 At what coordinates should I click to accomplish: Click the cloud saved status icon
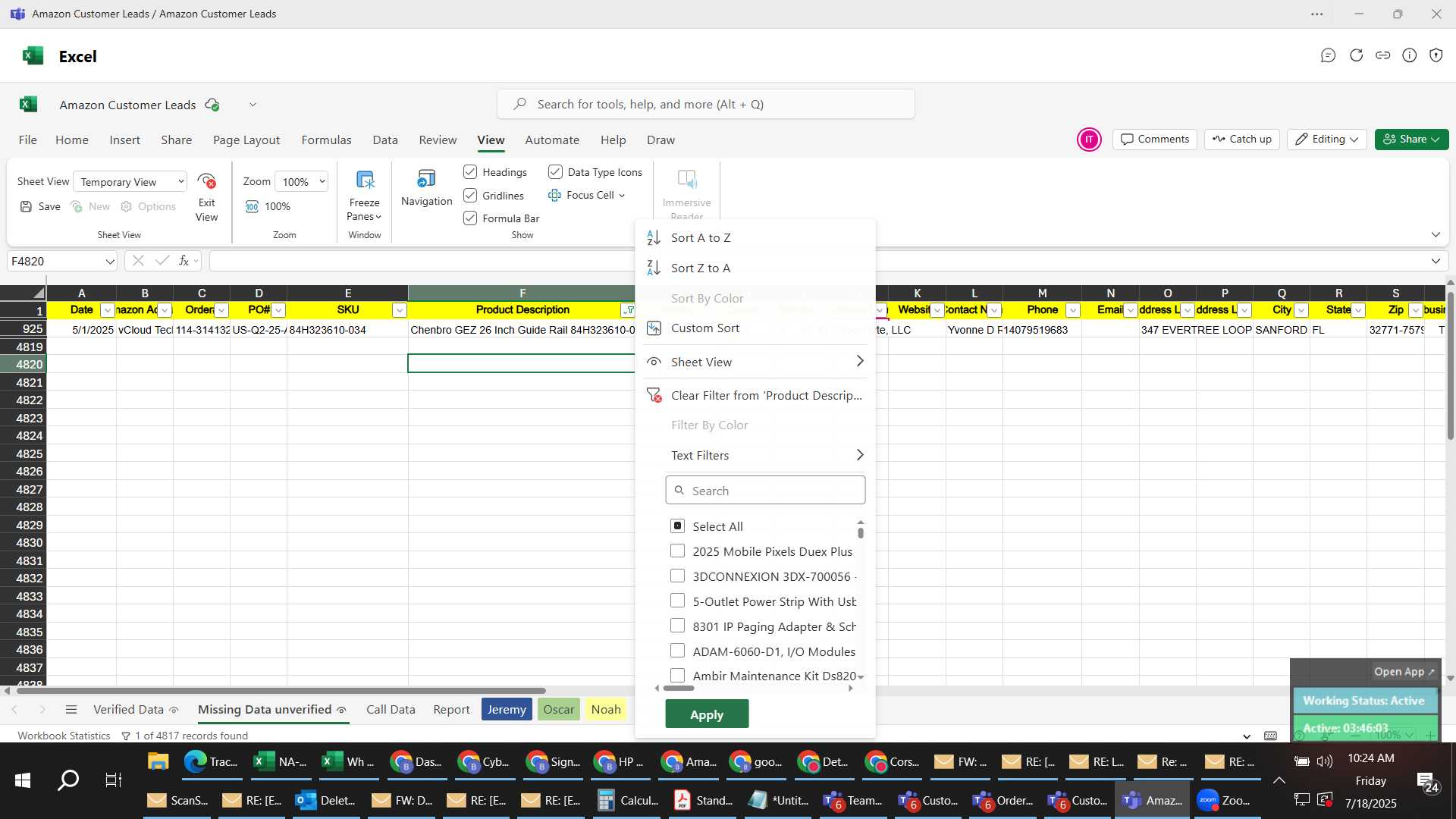[212, 105]
